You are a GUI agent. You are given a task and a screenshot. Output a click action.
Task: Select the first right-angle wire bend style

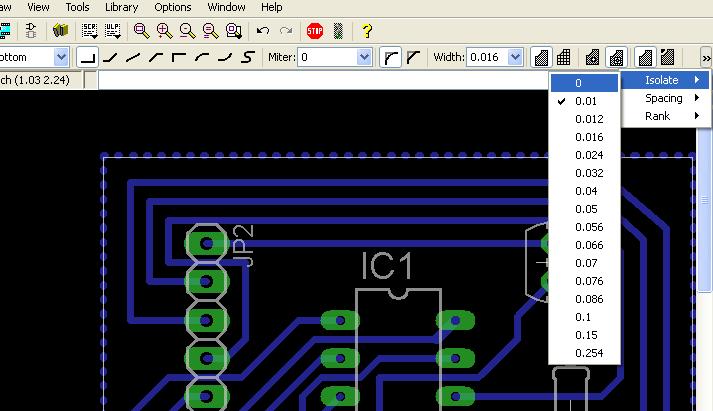click(x=87, y=57)
